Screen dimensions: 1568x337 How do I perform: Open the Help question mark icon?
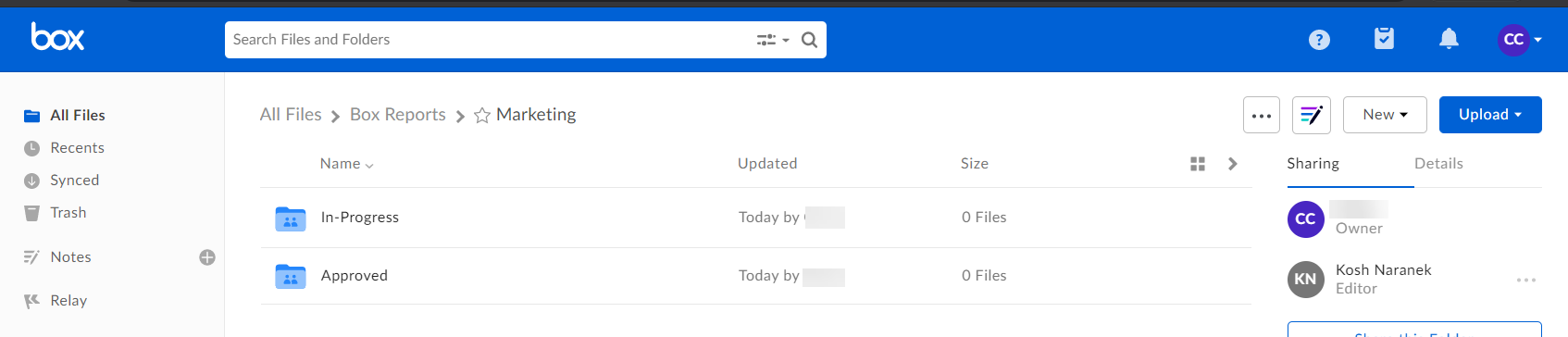click(x=1319, y=40)
